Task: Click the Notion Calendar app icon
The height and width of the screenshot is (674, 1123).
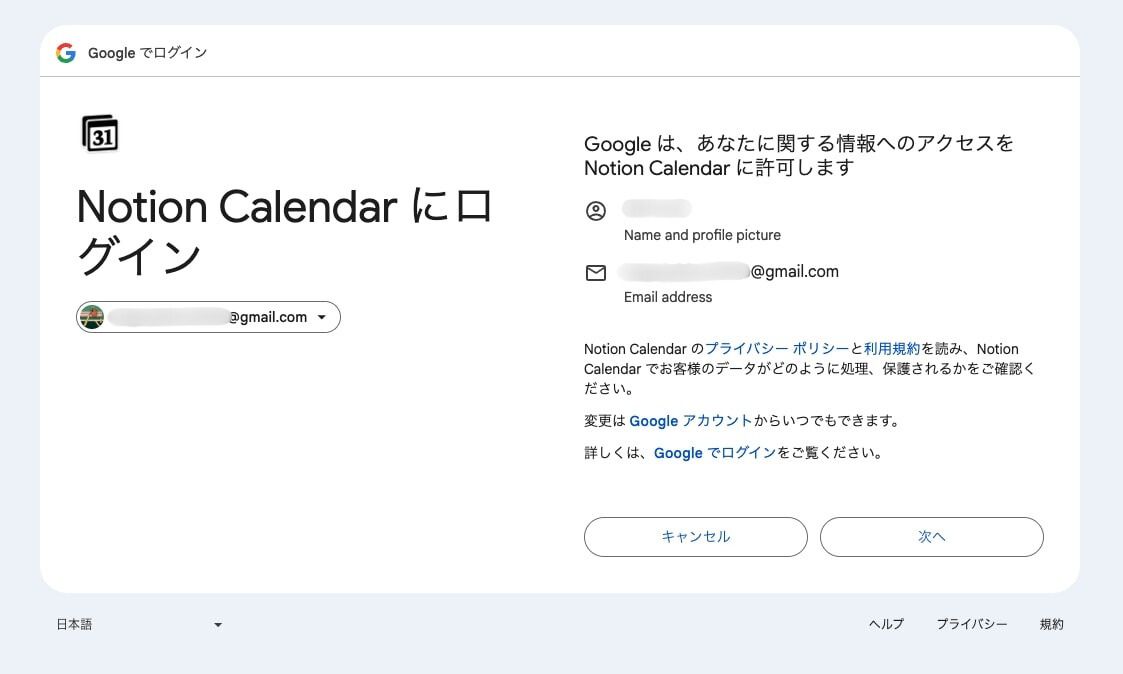Action: click(x=97, y=131)
